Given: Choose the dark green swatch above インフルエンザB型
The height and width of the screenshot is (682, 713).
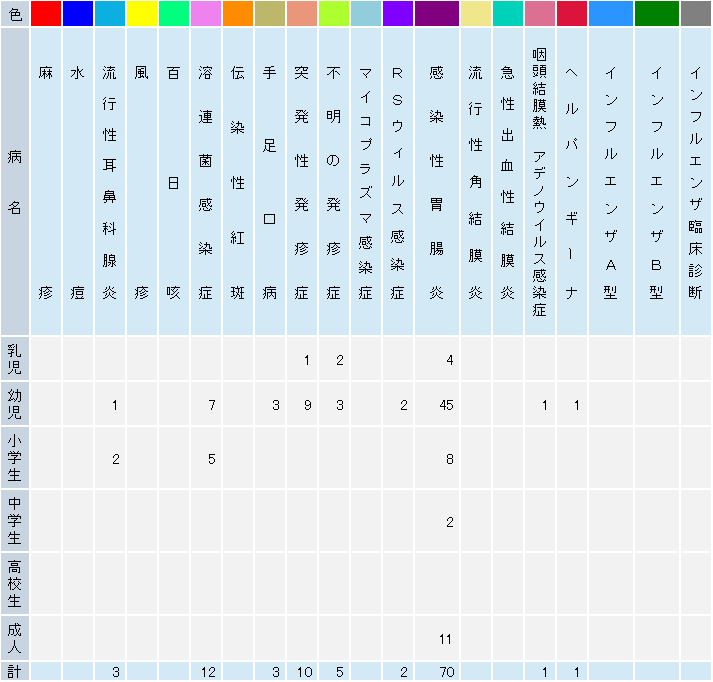Looking at the screenshot, I should 657,14.
